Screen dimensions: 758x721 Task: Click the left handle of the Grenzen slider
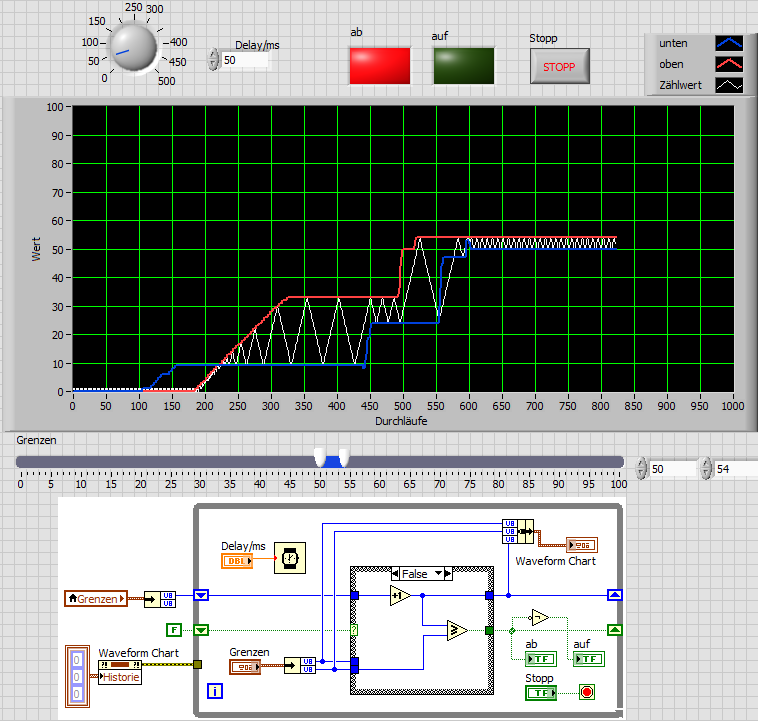(x=320, y=456)
